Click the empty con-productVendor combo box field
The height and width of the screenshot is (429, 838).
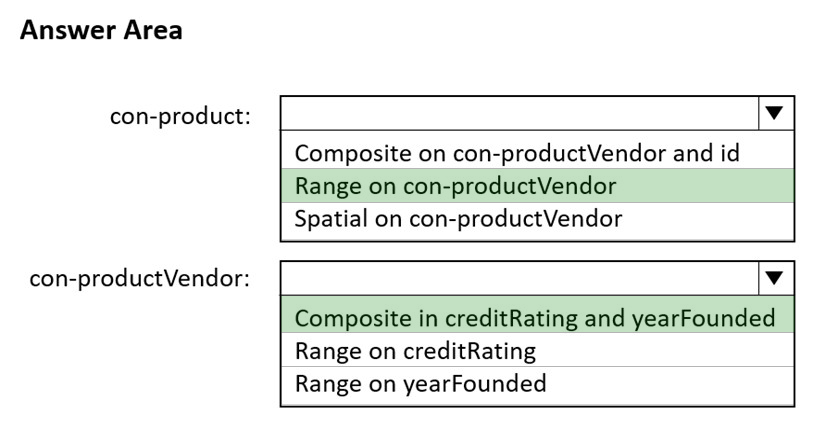coord(519,278)
